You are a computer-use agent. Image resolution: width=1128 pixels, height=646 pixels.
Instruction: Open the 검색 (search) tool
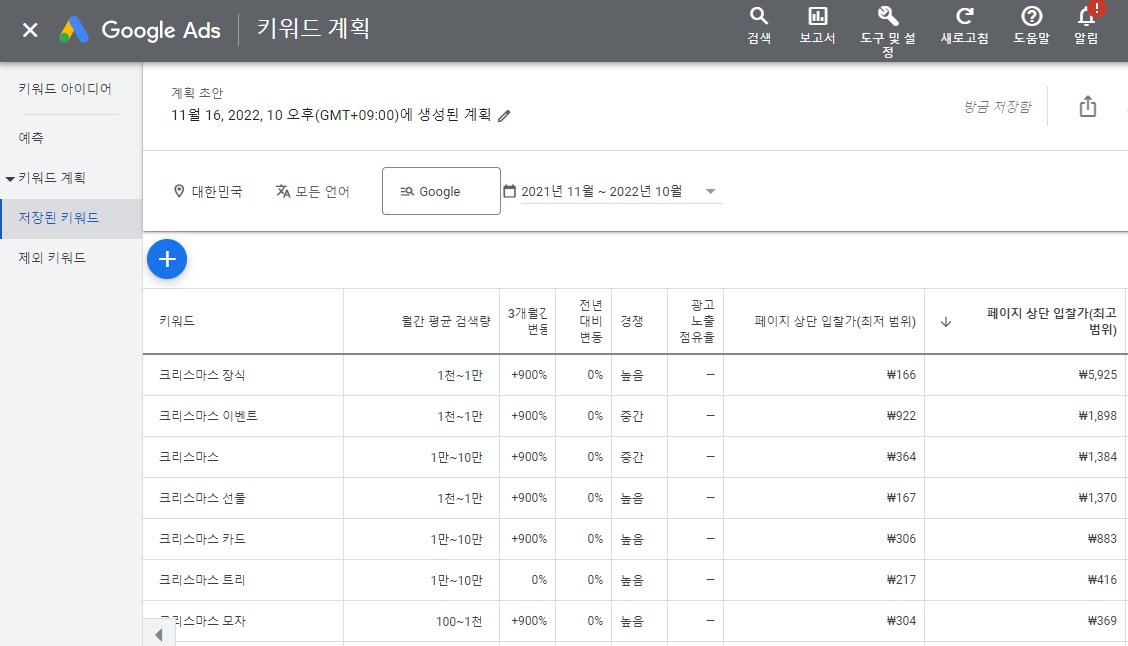(759, 22)
